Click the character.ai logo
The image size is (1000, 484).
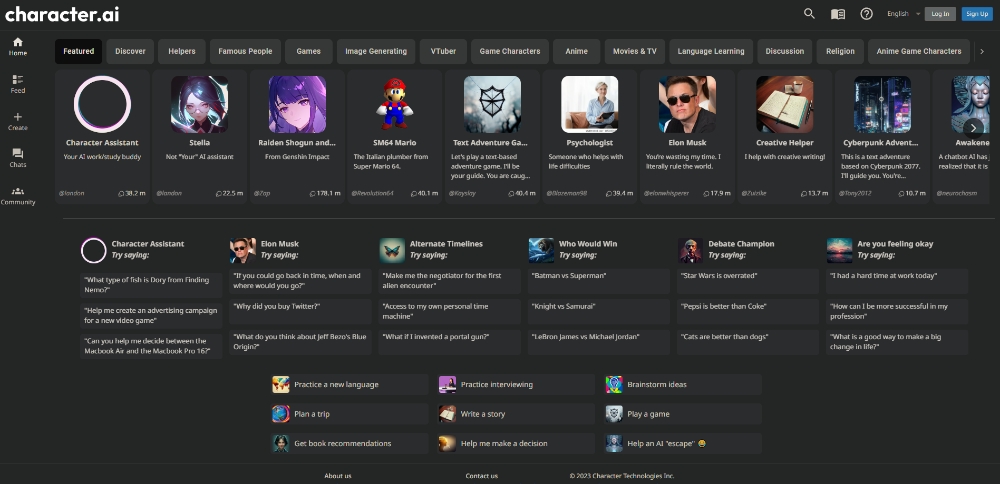click(62, 14)
